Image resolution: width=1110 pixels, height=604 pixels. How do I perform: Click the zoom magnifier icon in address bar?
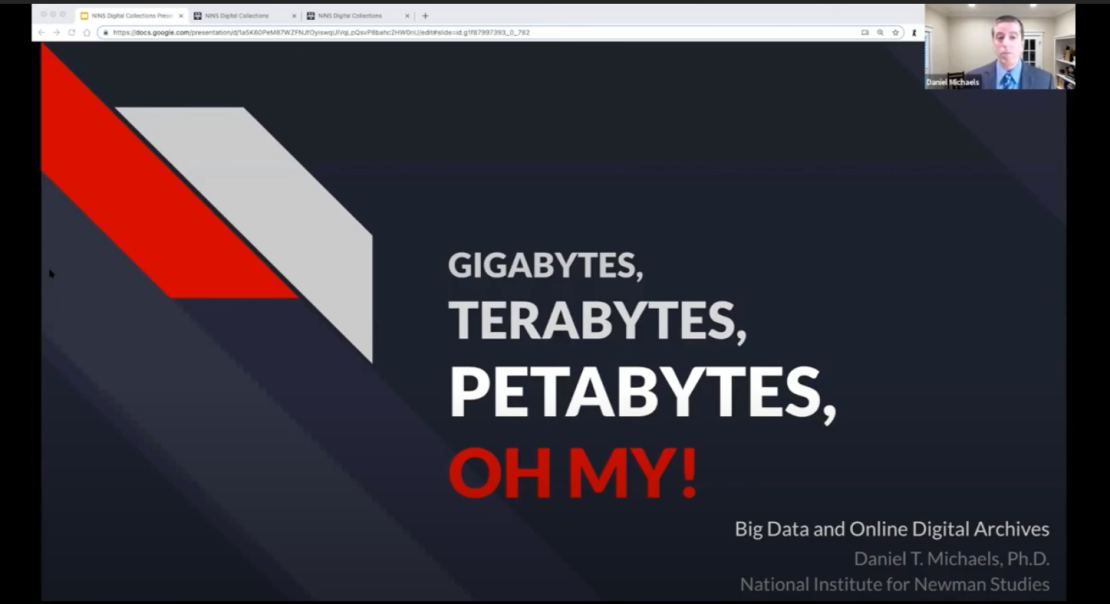coord(880,32)
